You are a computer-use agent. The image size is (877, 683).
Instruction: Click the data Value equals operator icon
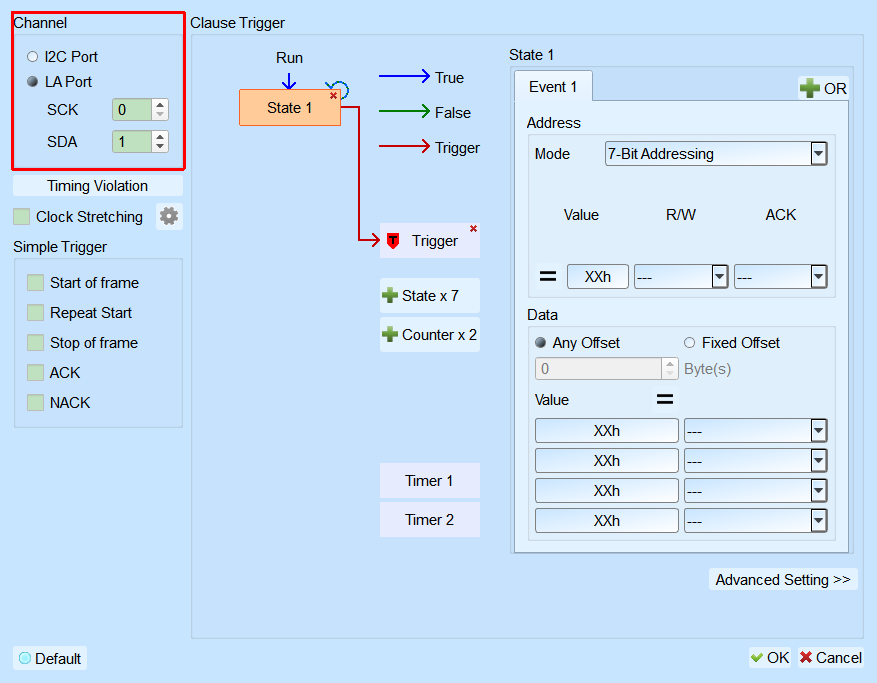[664, 399]
